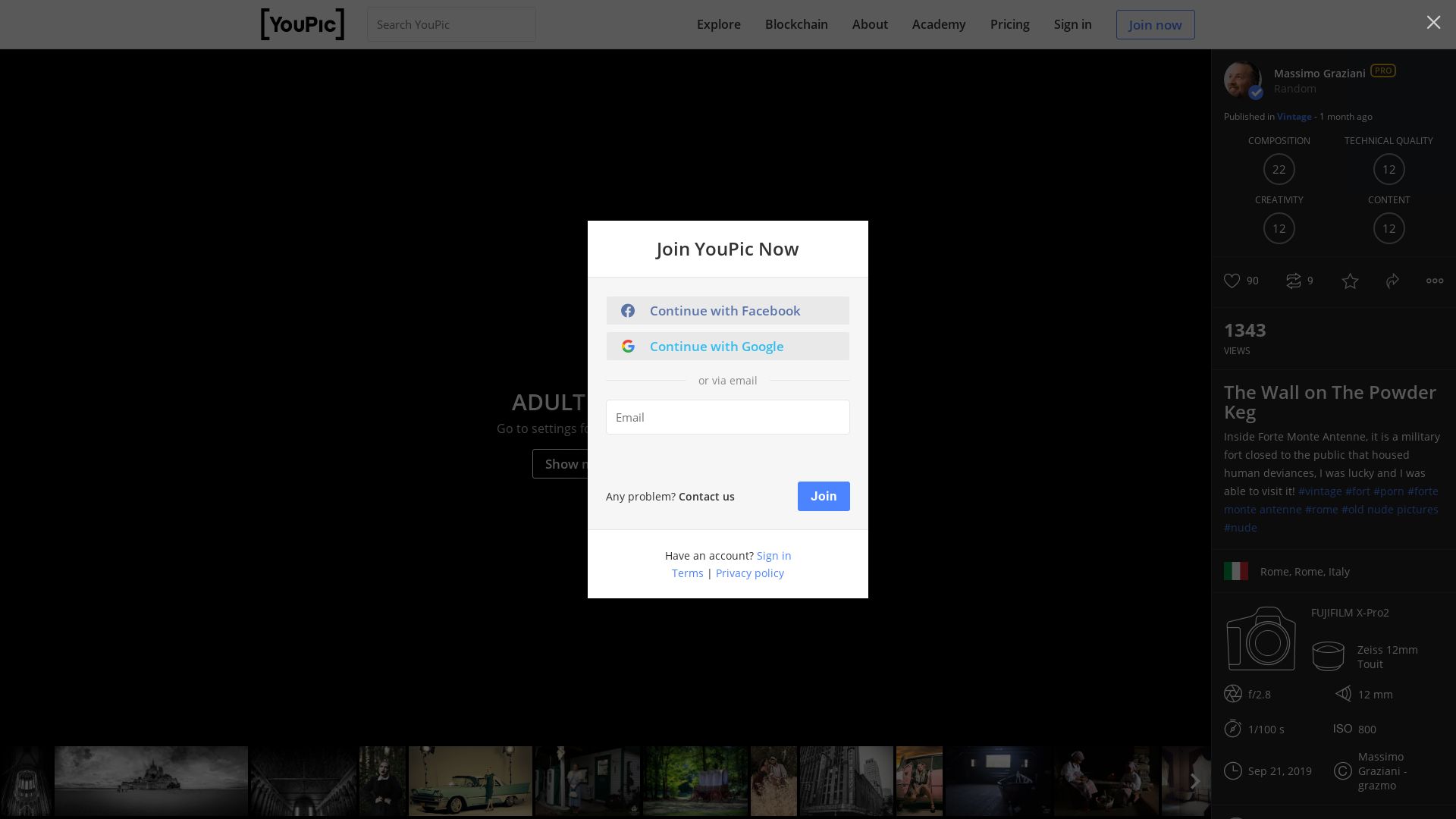The image size is (1456, 819).
Task: Open the green vintage car thumbnail
Action: (x=470, y=781)
